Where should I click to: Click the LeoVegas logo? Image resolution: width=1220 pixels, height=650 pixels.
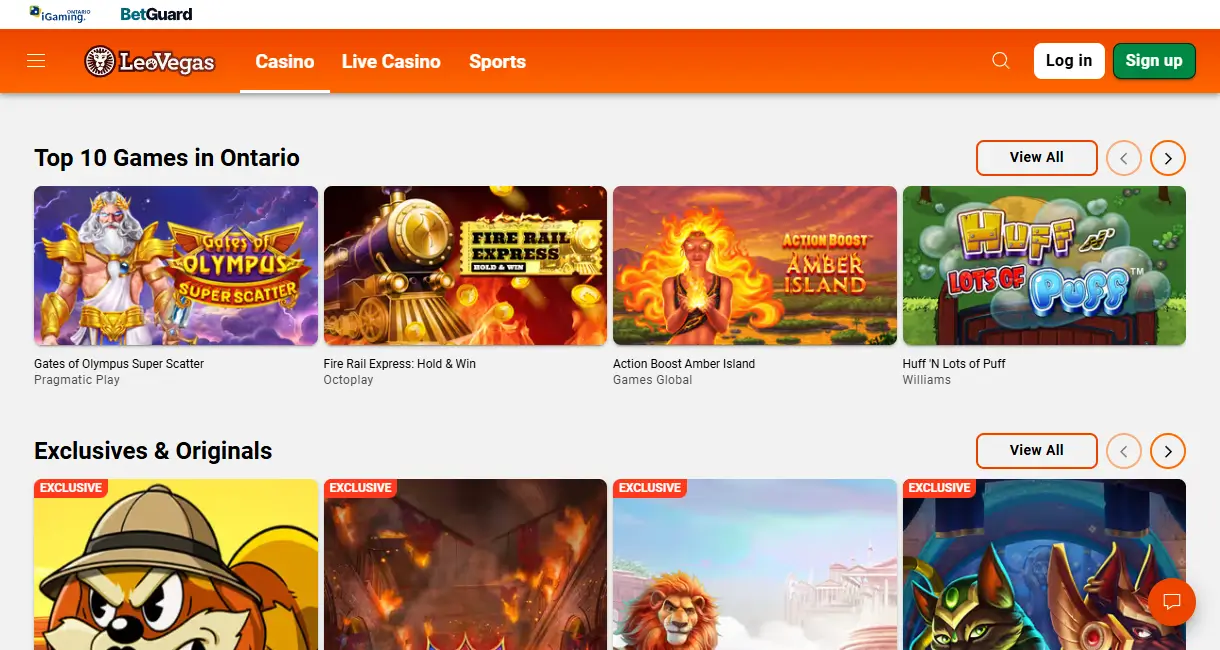coord(150,62)
